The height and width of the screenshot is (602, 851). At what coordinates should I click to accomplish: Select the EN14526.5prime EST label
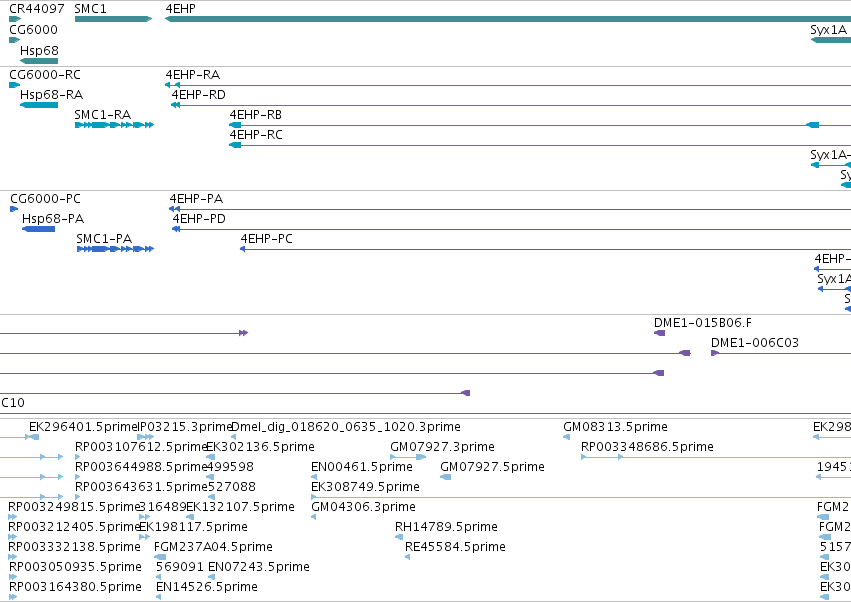(207, 587)
